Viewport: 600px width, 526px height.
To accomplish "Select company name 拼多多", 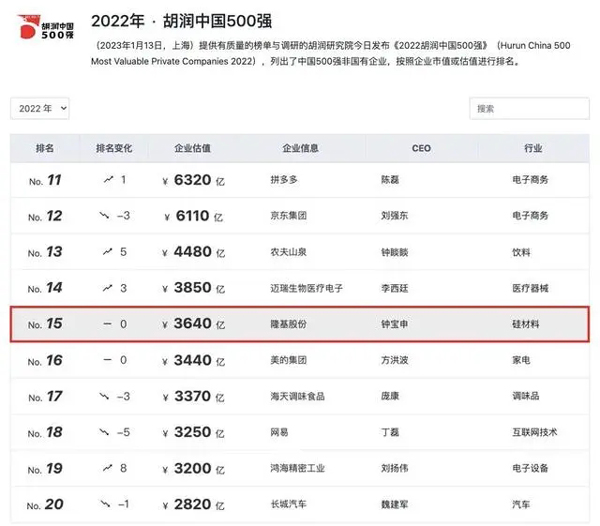I will point(284,179).
